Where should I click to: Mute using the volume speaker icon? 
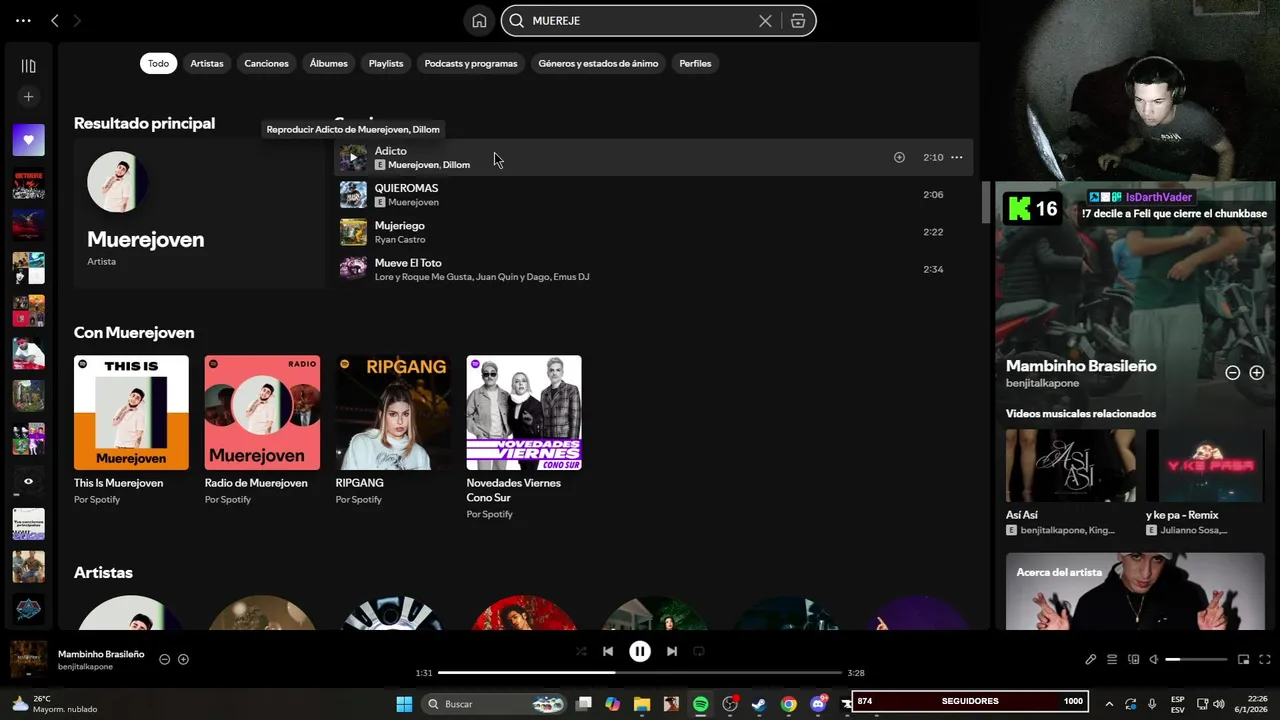[x=1154, y=659]
